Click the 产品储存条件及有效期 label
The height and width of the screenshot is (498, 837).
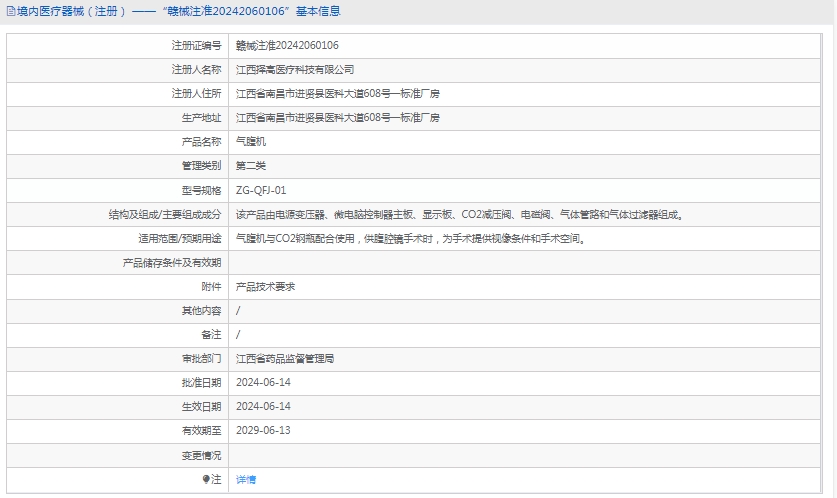[x=171, y=263]
